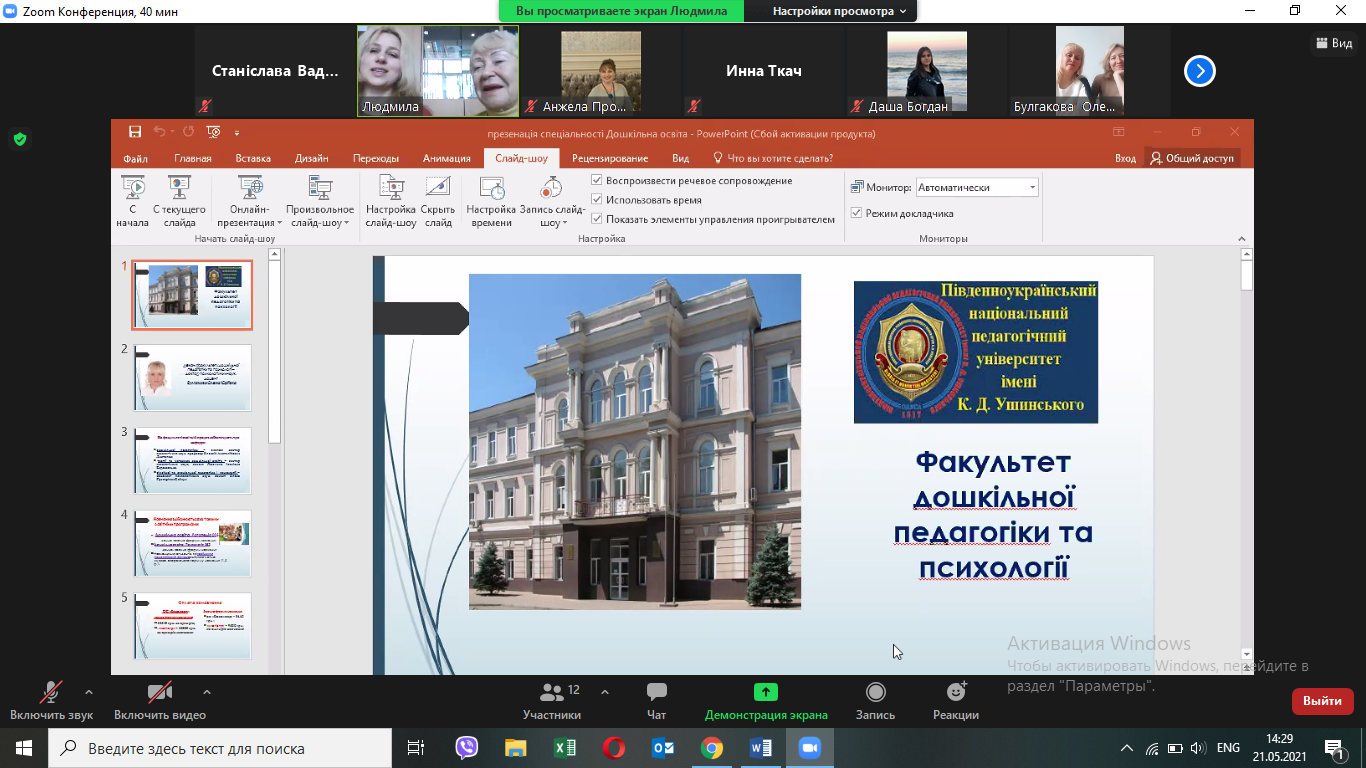
Task: Open the Reactions icon in Zoom
Action: coord(956,693)
